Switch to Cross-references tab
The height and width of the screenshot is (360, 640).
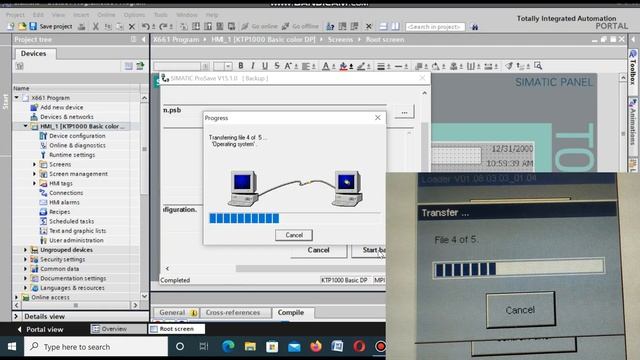point(233,313)
